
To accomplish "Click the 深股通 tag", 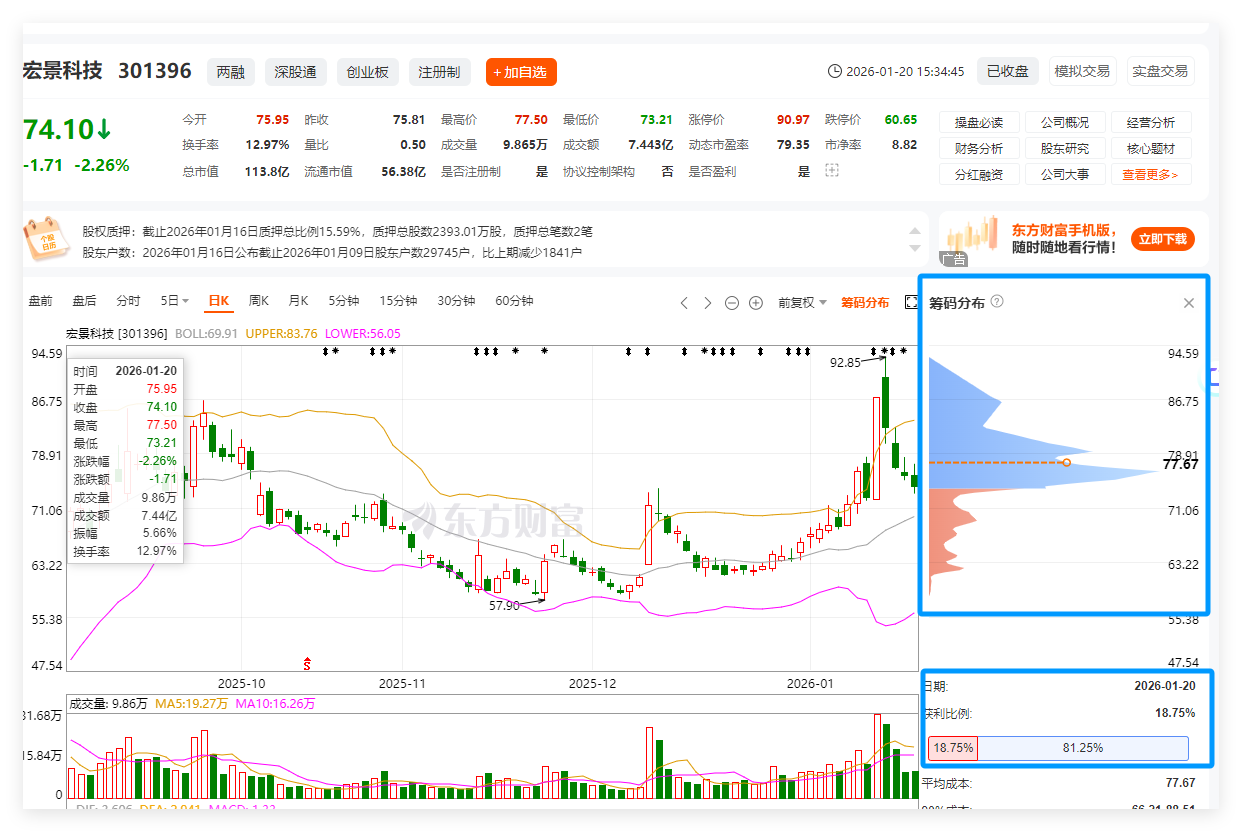I will click(x=296, y=72).
